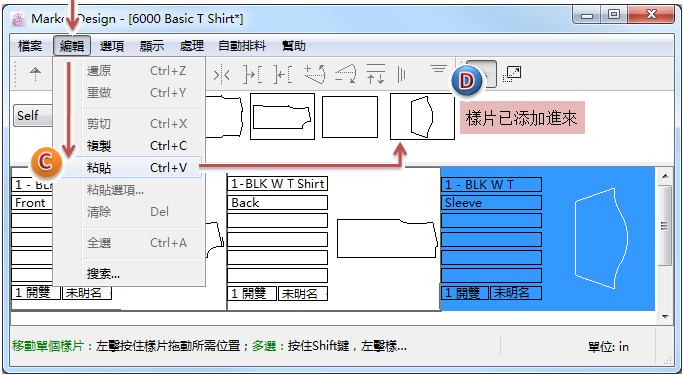Click '1 開雙' field under Front piece
The width and height of the screenshot is (684, 375).
click(x=36, y=293)
